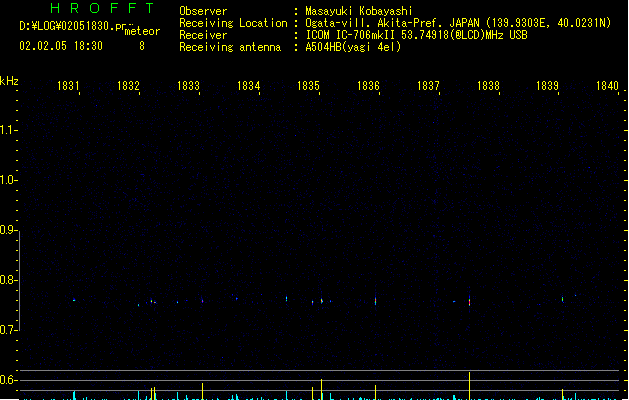Viewport: 629px width, 400px height.
Task: Click the 0.8 kHz frequency label
Action: click(x=8, y=280)
